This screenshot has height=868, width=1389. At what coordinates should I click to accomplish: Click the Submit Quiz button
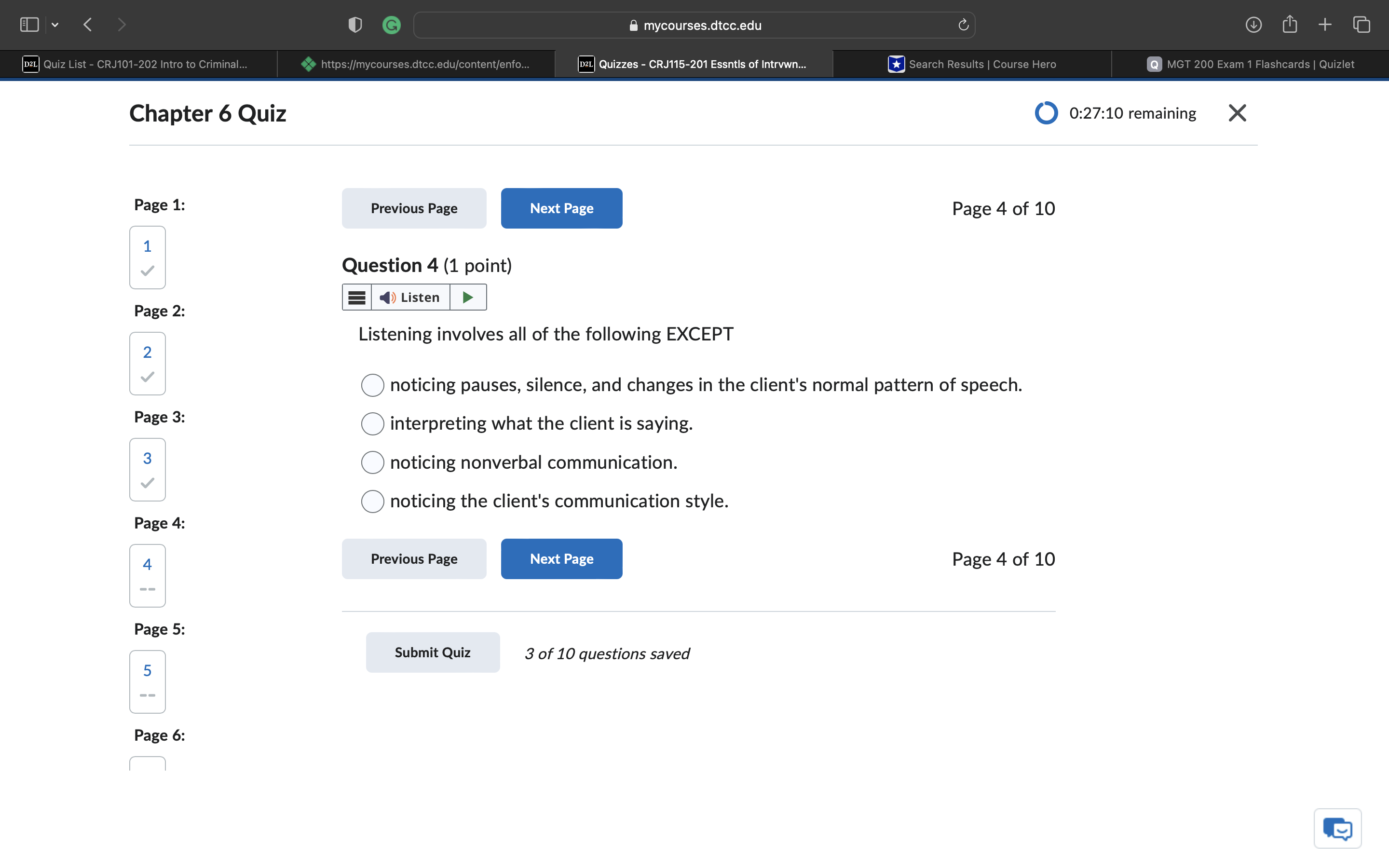coord(432,652)
